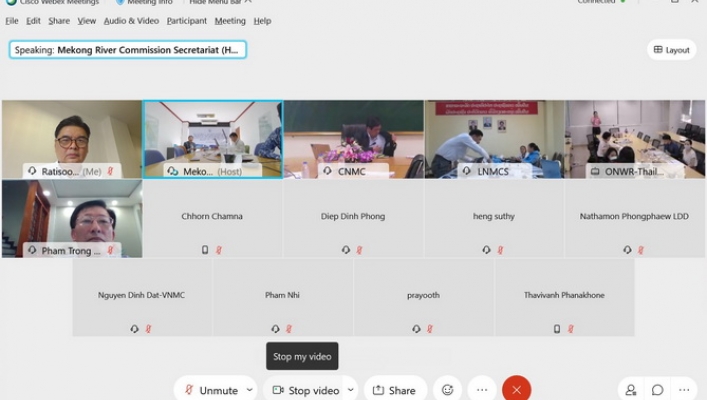707x400 pixels.
Task: Open the Help menu
Action: point(262,21)
